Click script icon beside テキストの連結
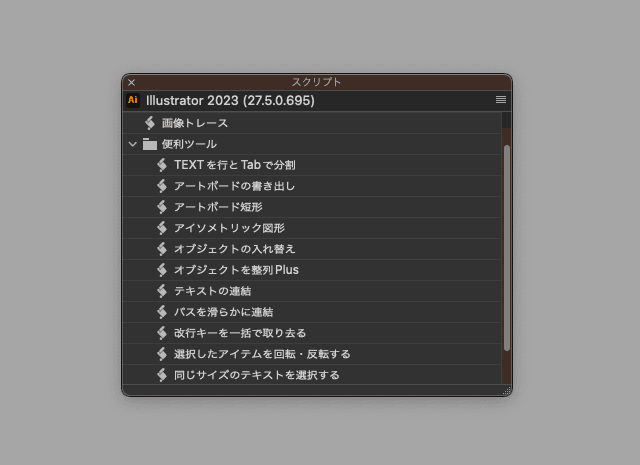The height and width of the screenshot is (465, 640). tap(162, 291)
